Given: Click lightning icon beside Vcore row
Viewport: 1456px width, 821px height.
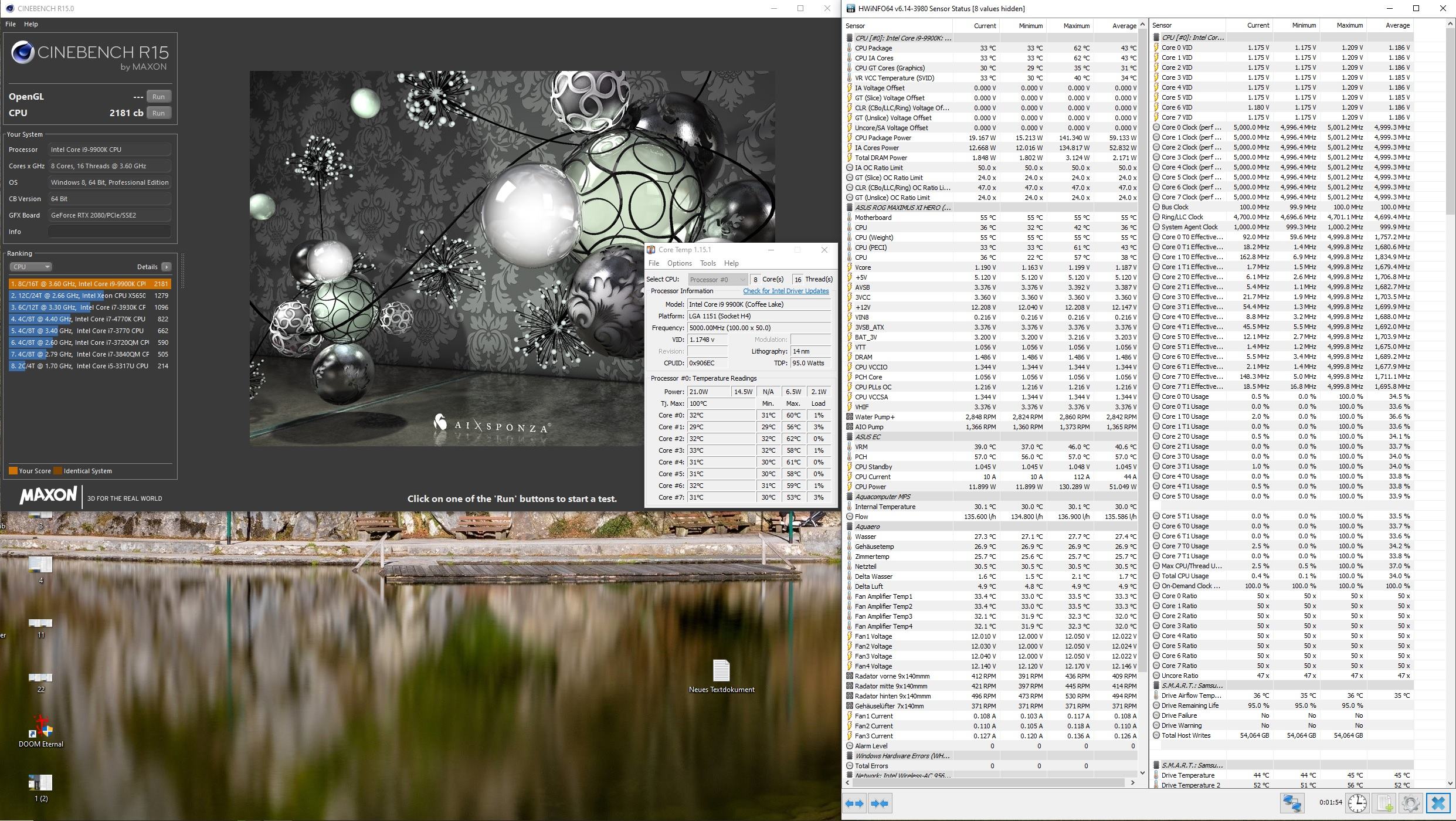Looking at the screenshot, I should tap(849, 267).
